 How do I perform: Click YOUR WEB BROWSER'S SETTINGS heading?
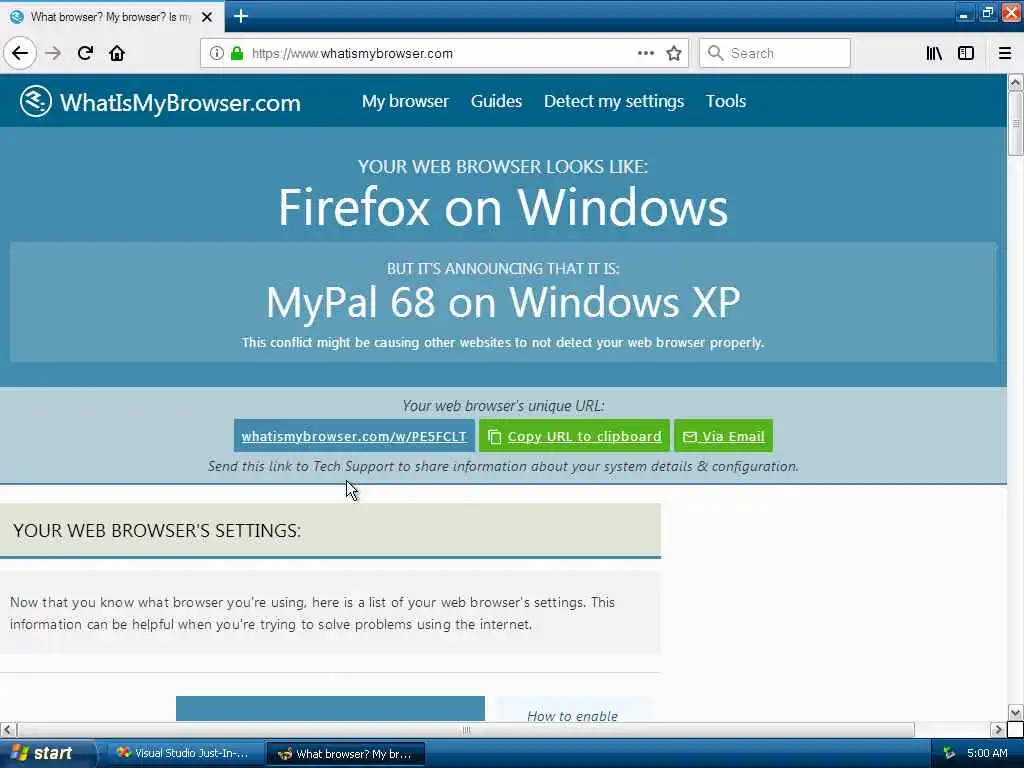(x=157, y=531)
